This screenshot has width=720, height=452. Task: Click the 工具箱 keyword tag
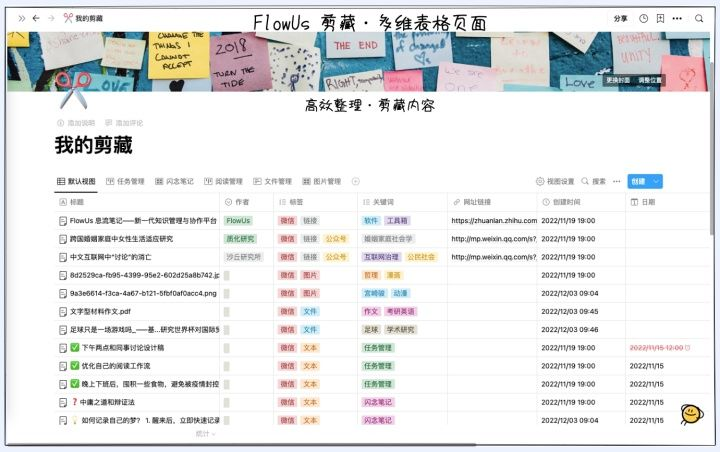click(x=397, y=221)
